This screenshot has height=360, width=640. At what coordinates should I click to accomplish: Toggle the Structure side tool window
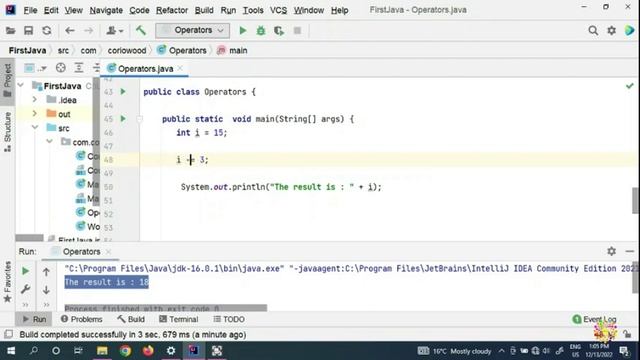click(x=7, y=132)
